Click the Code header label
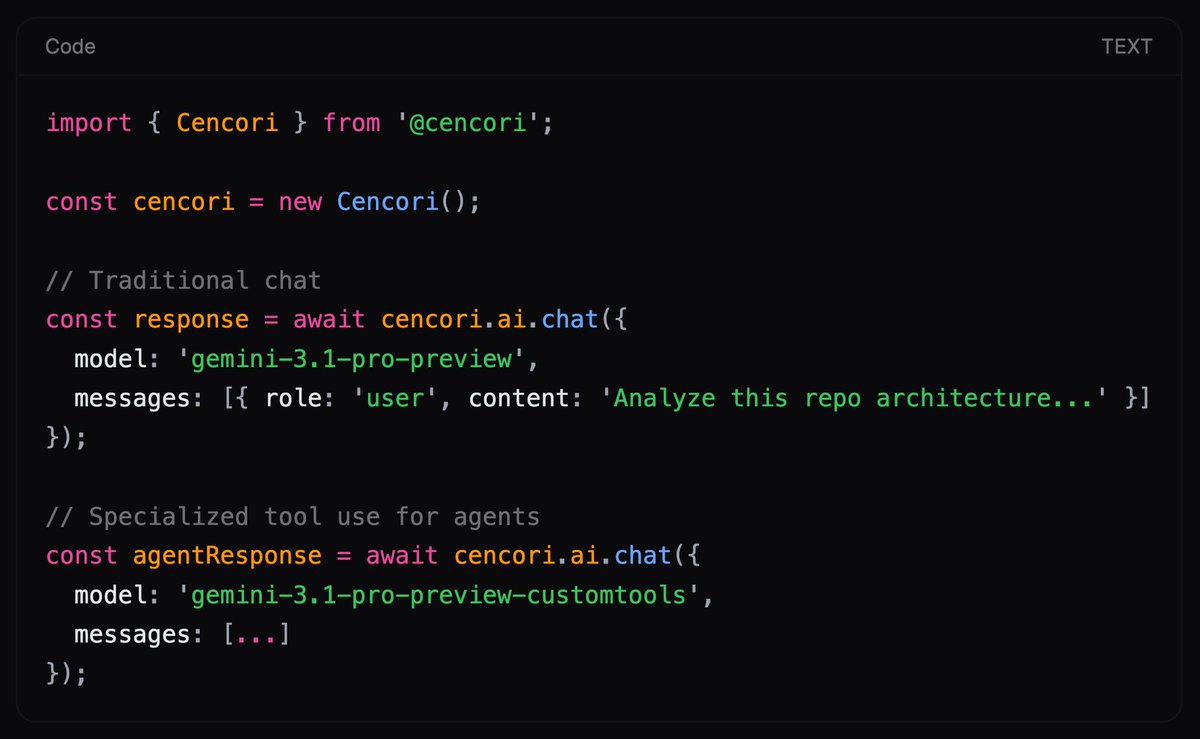 click(69, 46)
